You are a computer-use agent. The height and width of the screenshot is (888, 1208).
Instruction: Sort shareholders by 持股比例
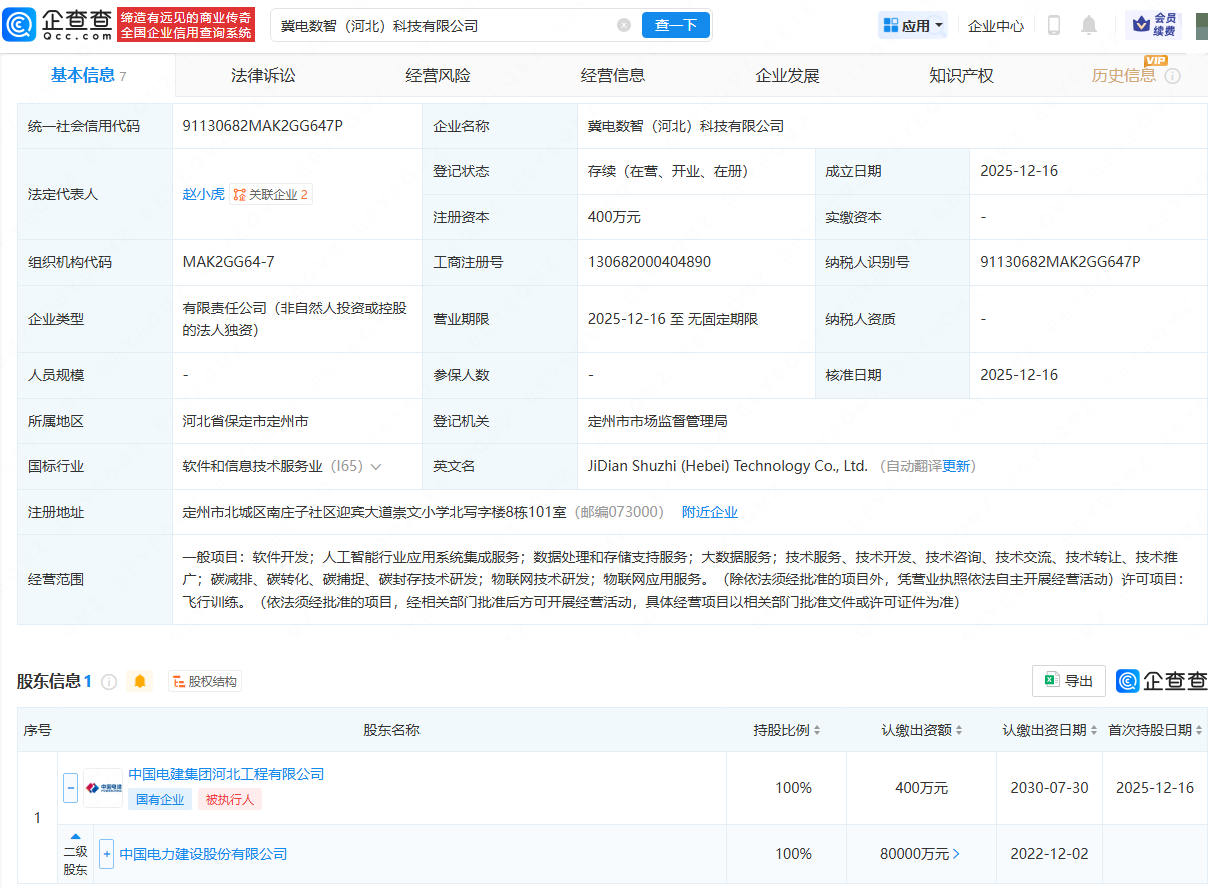tap(817, 730)
